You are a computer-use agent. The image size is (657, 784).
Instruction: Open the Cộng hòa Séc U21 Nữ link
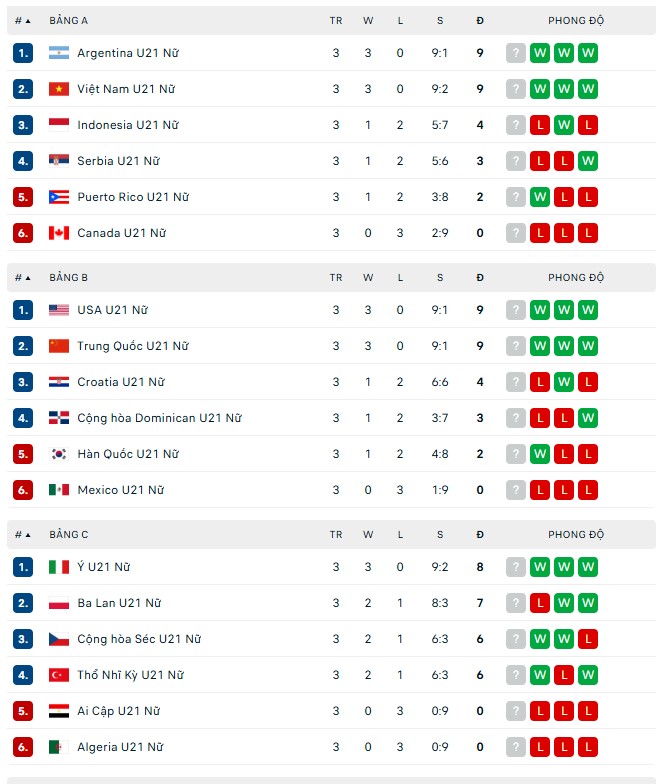(x=139, y=639)
